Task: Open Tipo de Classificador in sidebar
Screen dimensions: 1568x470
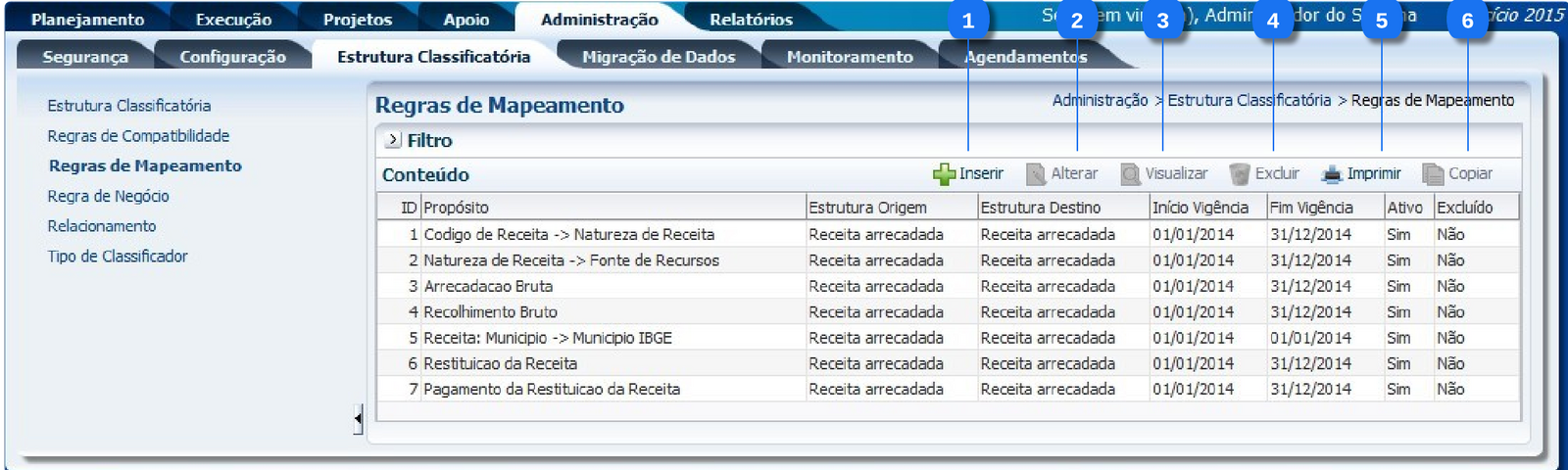Action: tap(118, 257)
